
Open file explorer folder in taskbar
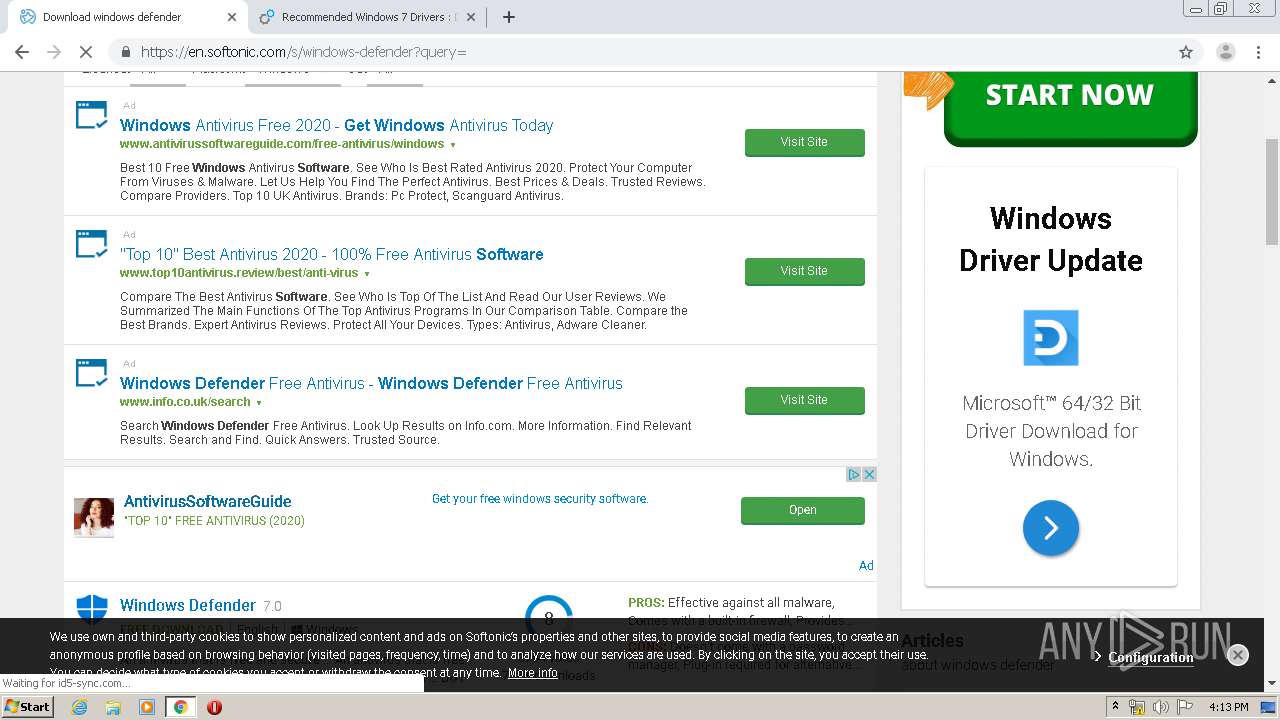(113, 707)
